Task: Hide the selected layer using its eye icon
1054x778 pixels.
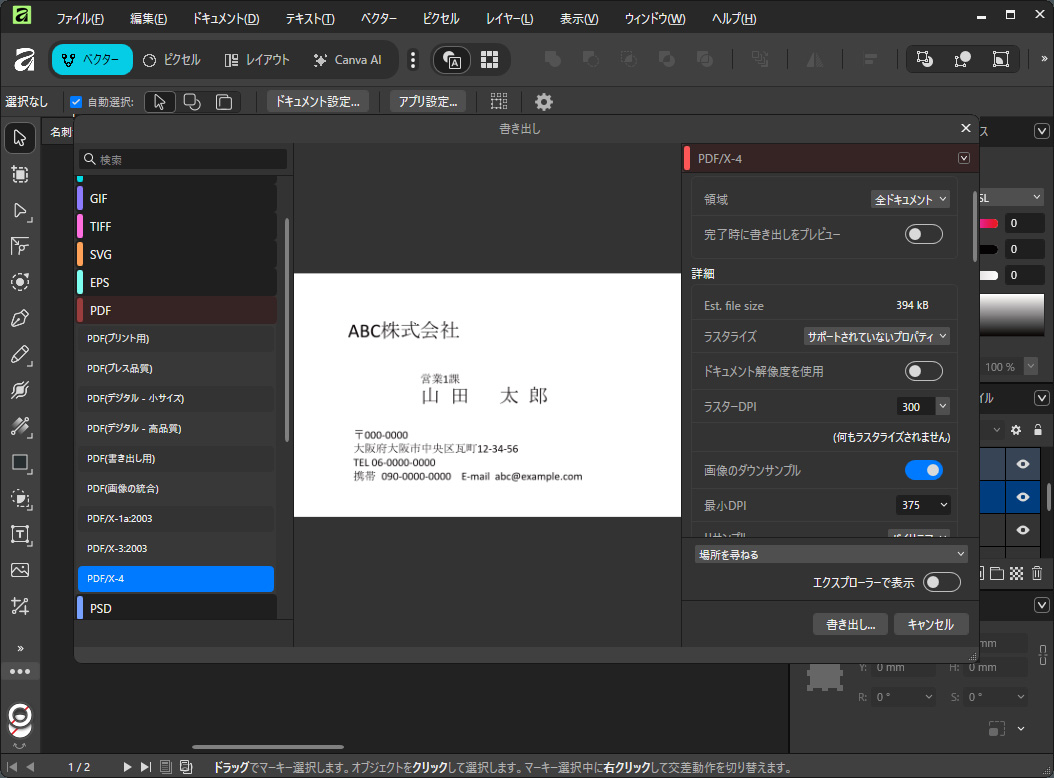Action: click(1022, 497)
